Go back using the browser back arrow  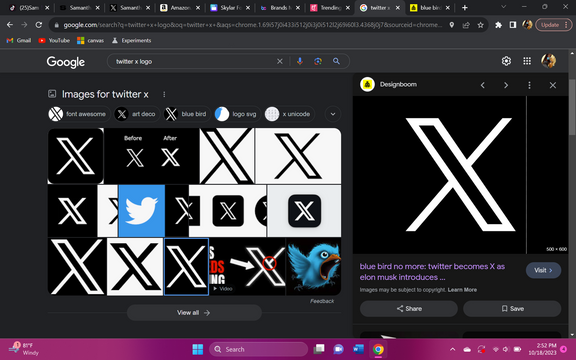tap(10, 25)
